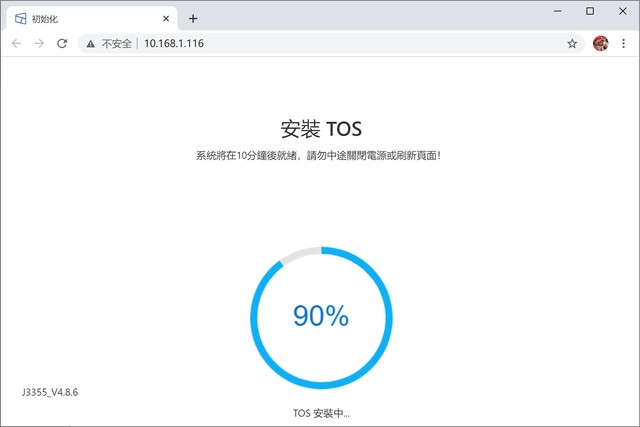Reload the page with the refresh icon
The image size is (640, 427).
(x=62, y=43)
